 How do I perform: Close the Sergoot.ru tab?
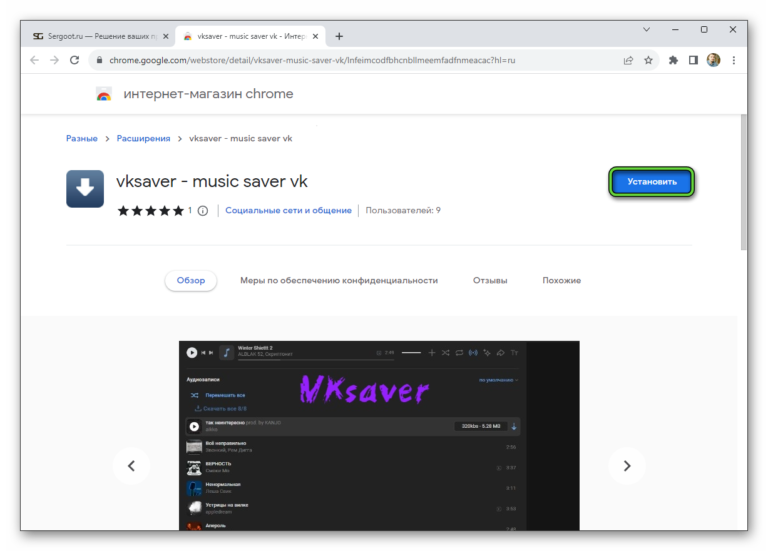click(x=166, y=36)
